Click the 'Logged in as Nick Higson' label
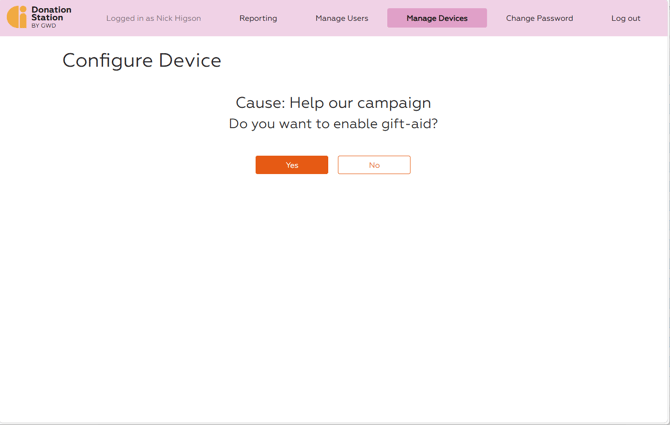The image size is (670, 425). [x=153, y=18]
